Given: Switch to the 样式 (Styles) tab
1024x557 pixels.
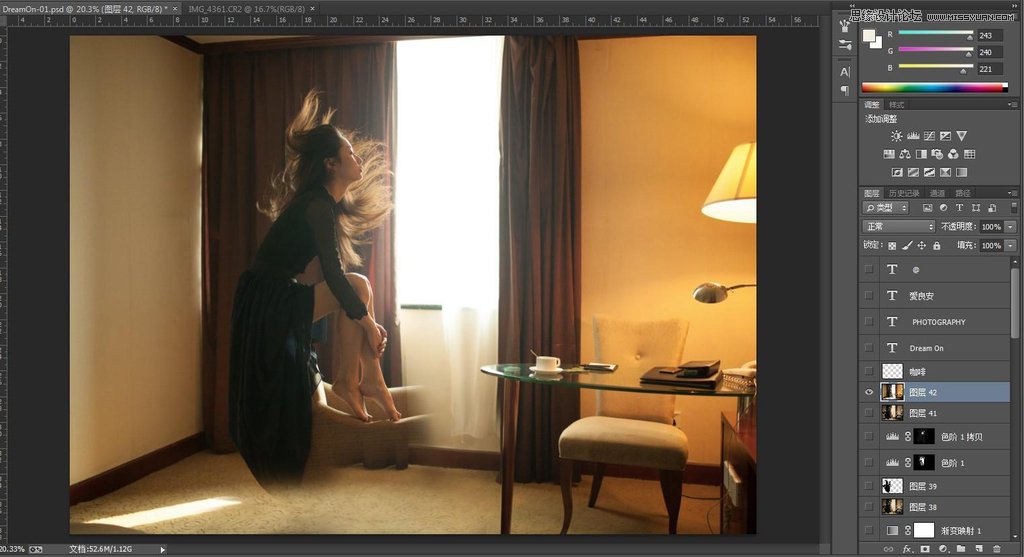Looking at the screenshot, I should tap(897, 104).
